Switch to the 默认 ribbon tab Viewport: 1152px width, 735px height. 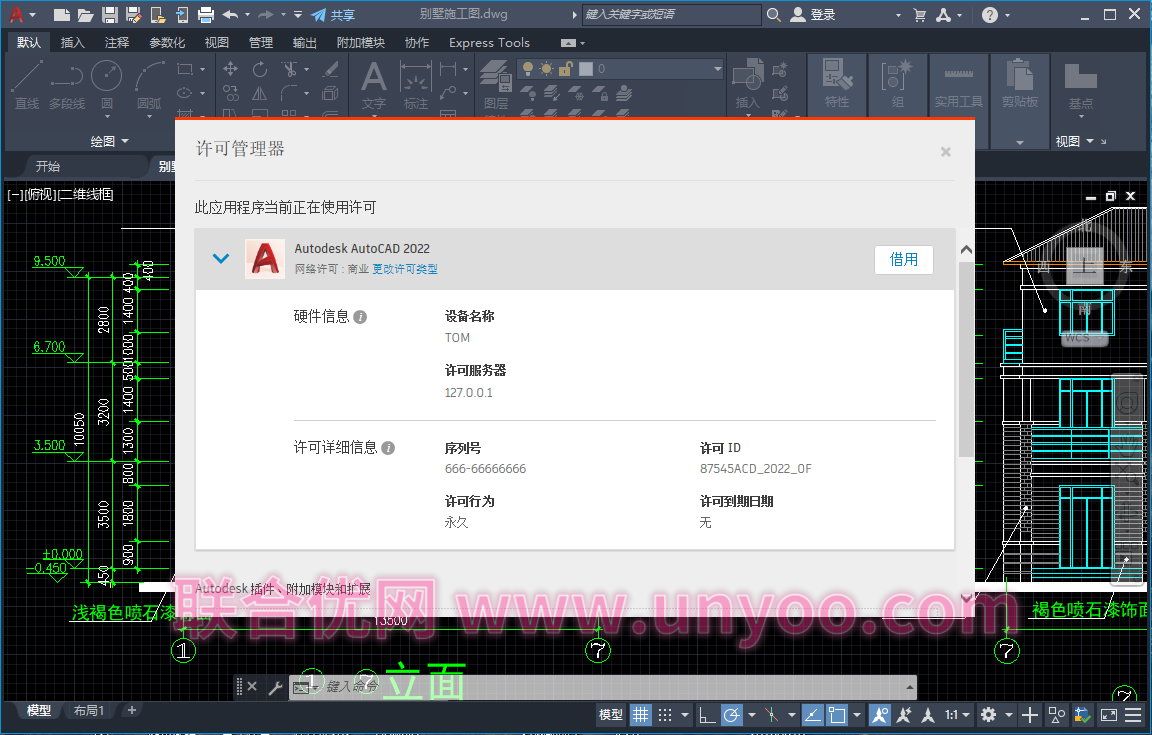tap(29, 43)
